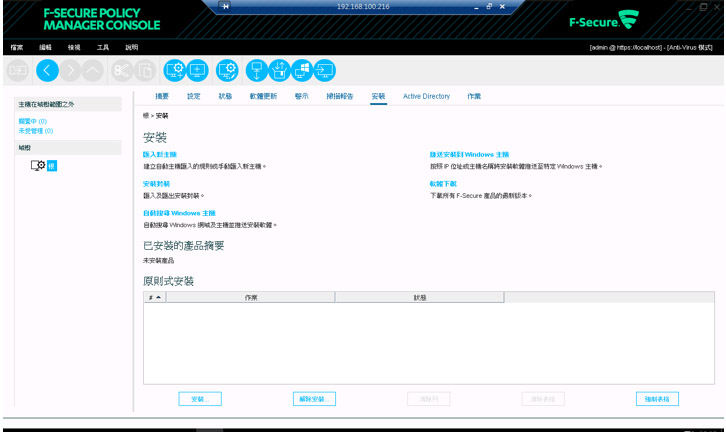
Task: Click the breadcrumb root segment
Action: tap(146, 116)
